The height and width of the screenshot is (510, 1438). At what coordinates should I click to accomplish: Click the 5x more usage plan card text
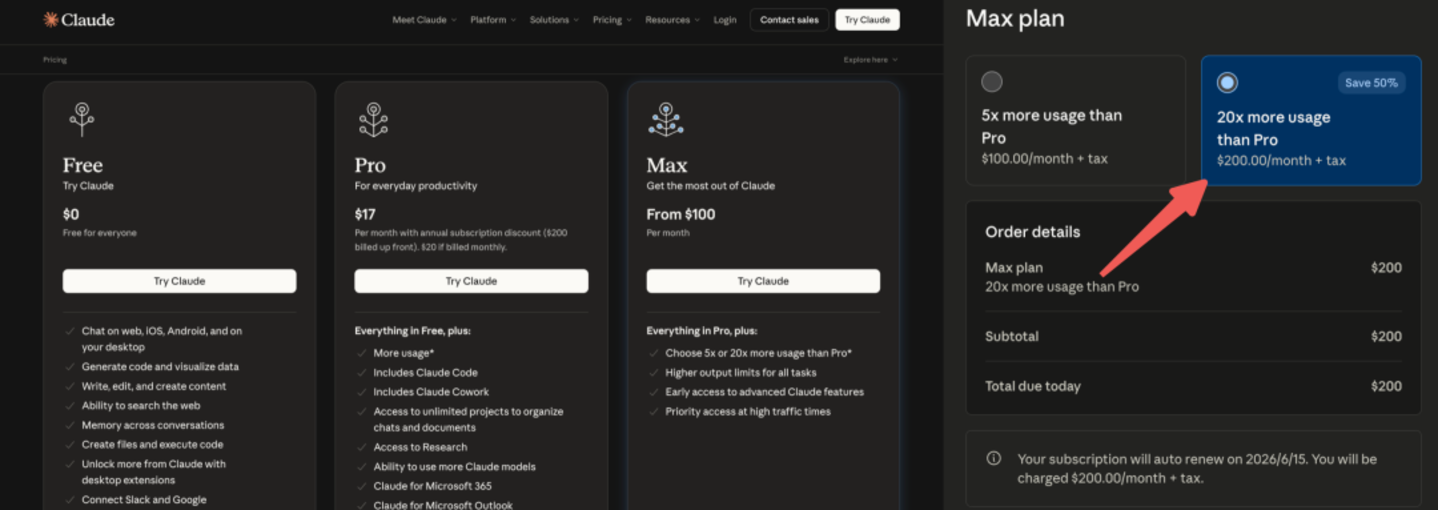1052,126
